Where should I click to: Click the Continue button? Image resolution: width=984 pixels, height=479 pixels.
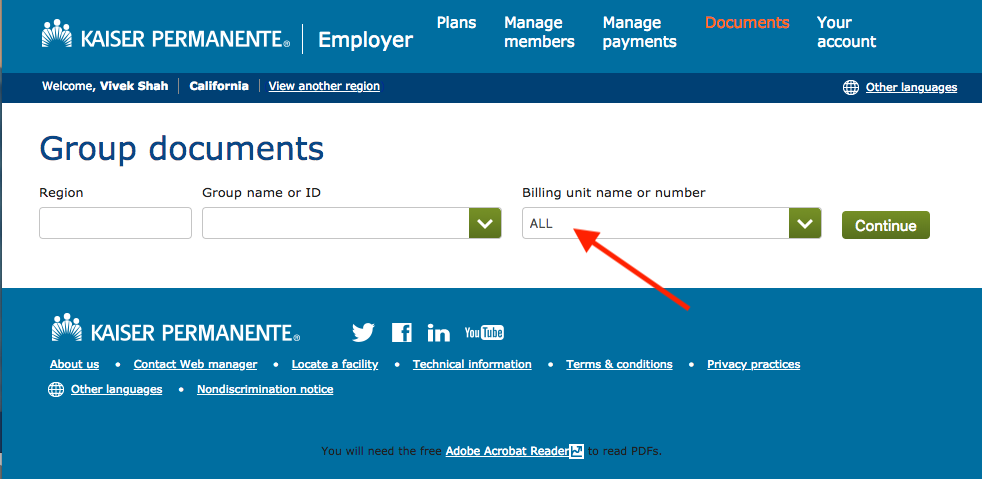tap(885, 225)
